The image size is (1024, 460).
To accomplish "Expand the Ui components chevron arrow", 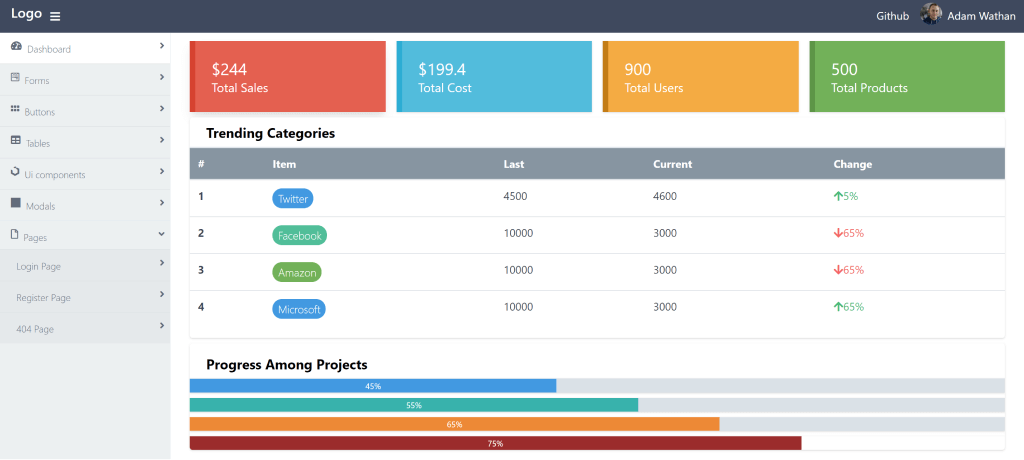I will [161, 171].
